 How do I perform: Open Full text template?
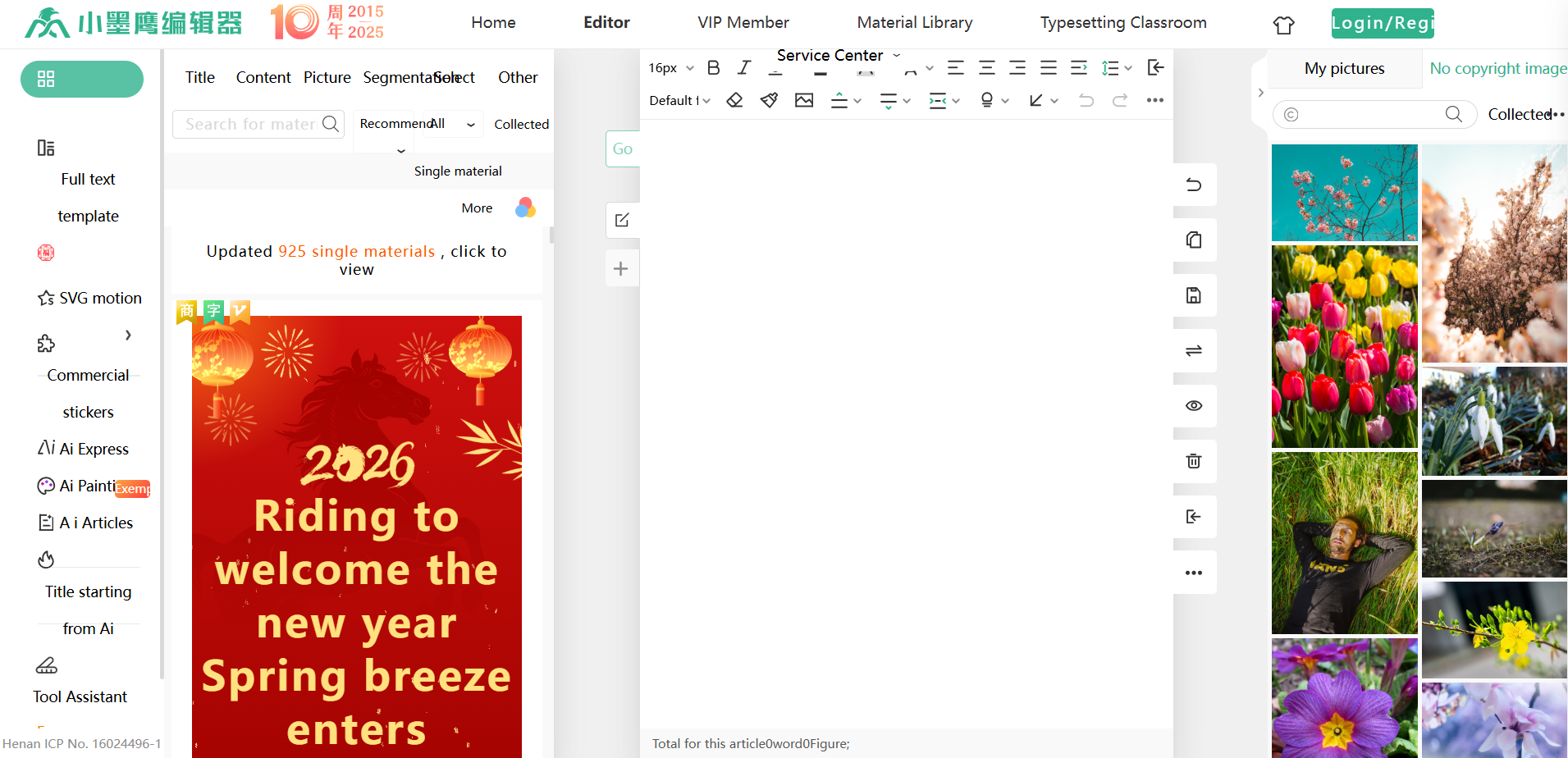[x=88, y=197]
